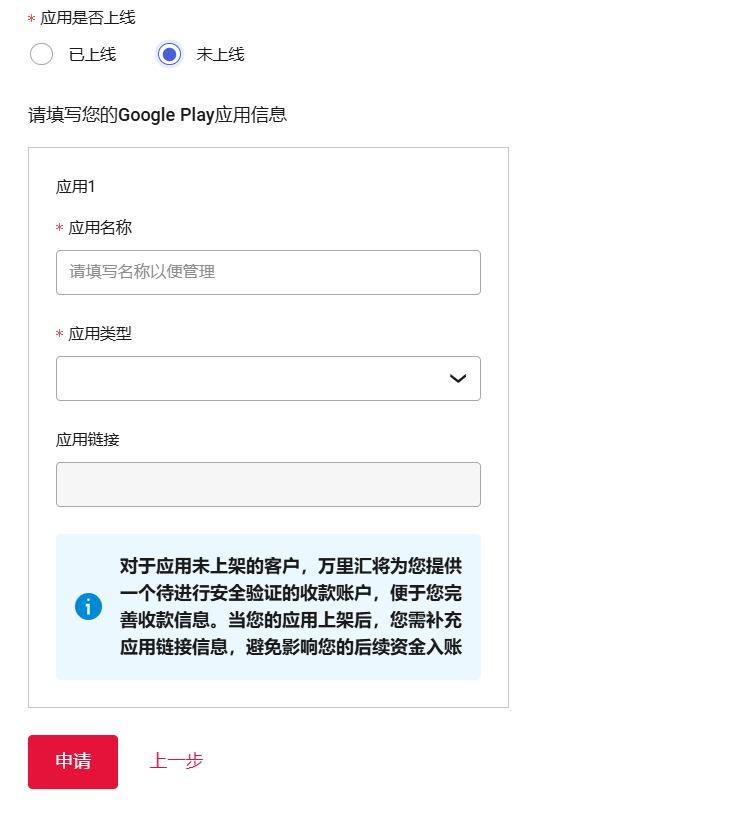Image resolution: width=737 pixels, height=818 pixels.
Task: Click the red asterisk beside 应用名称
Action: coord(60,229)
